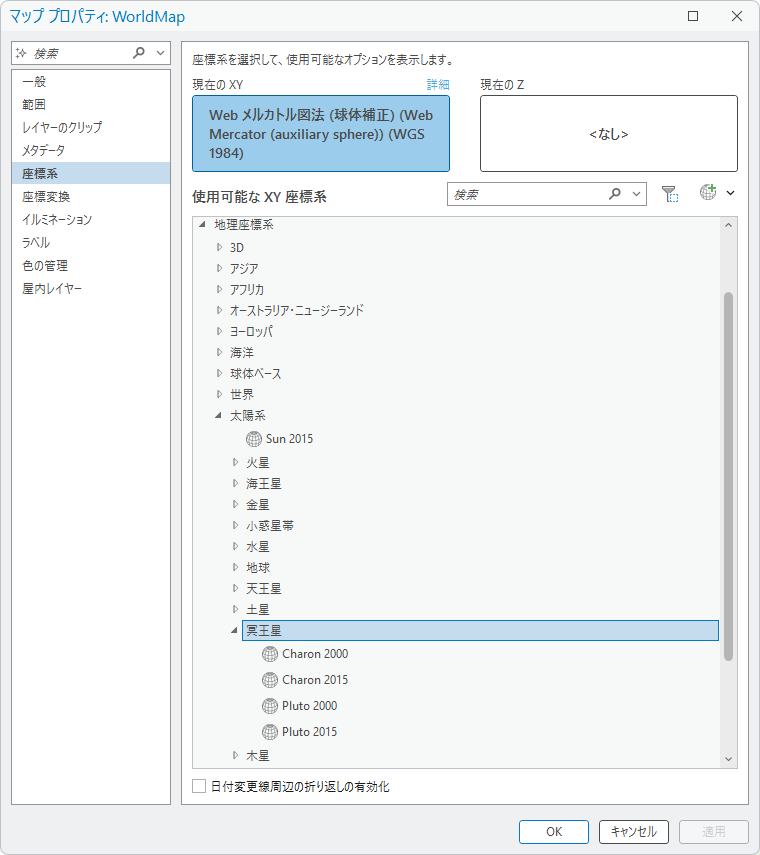Select the 小惑星帯 tree item
Viewport: 760px width, 855px height.
[269, 526]
